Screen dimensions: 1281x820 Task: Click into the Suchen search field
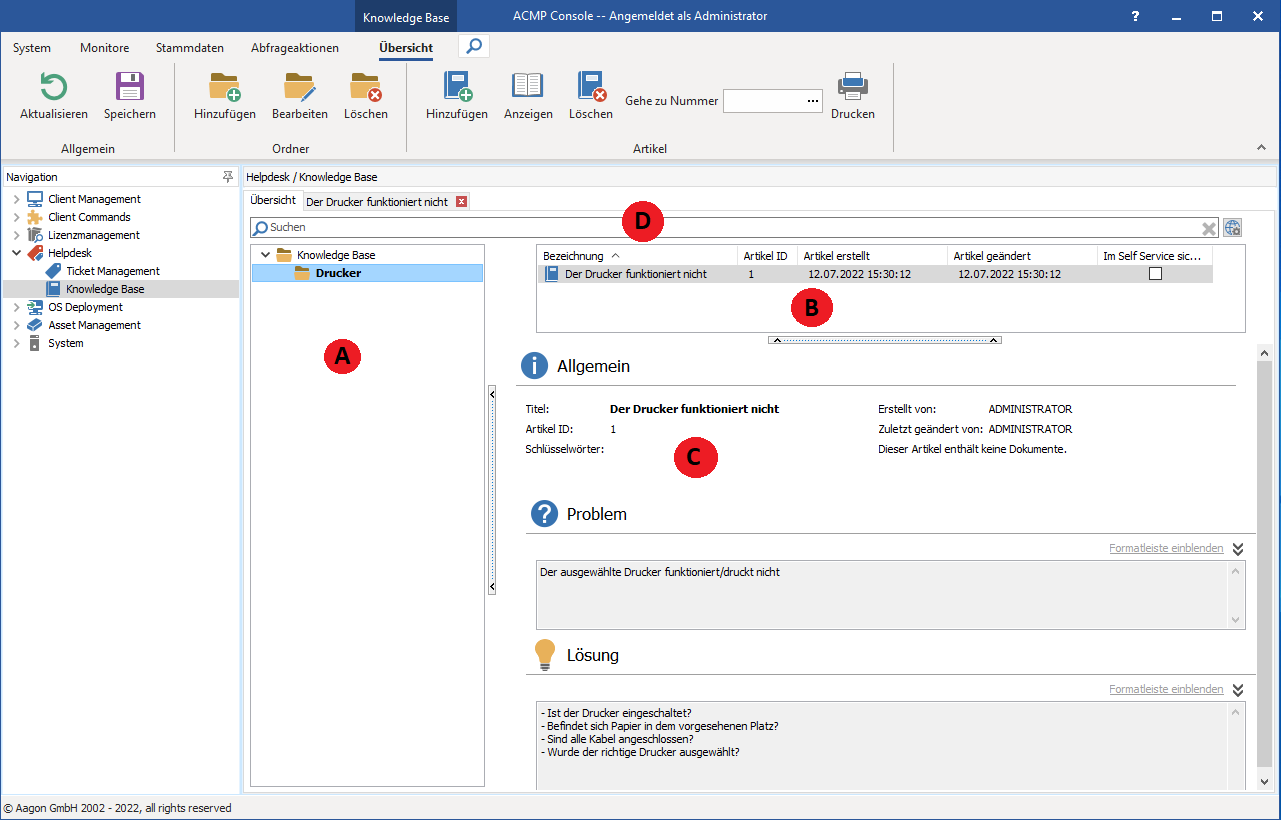pyautogui.click(x=733, y=228)
